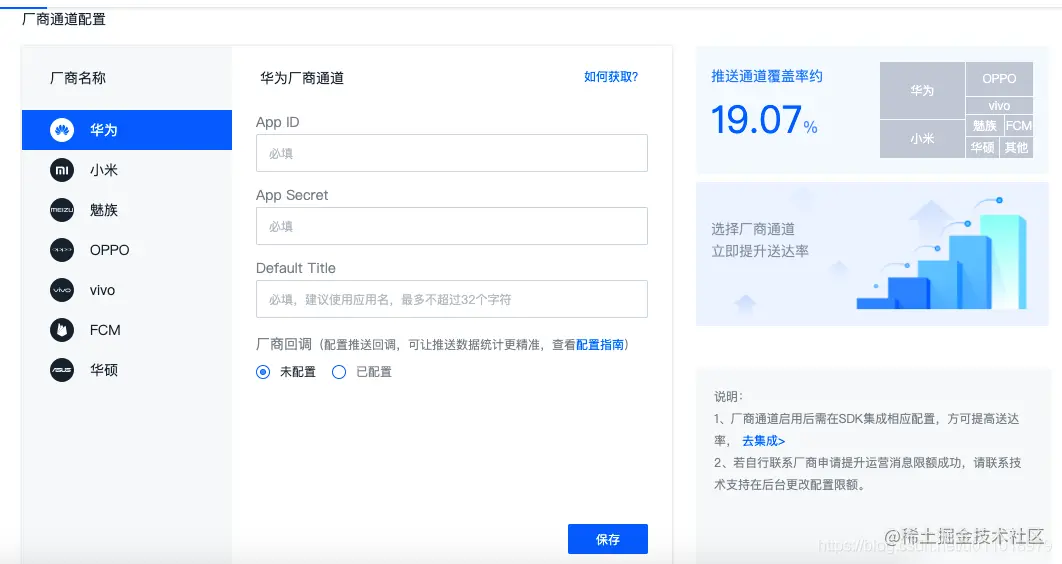Click the vivo block in coverage chart
Image resolution: width=1062 pixels, height=564 pixels.
click(x=999, y=106)
